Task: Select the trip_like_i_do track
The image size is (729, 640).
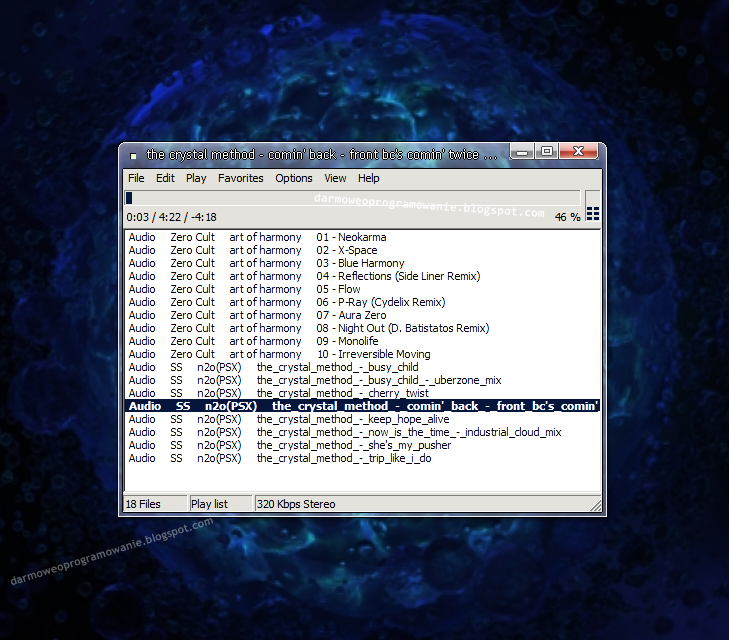Action: [x=363, y=458]
